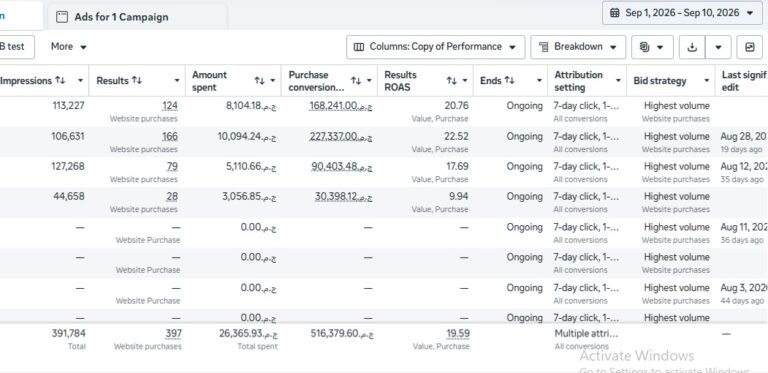Click total purchase value 516,379.60
Screen dimensions: 768x373
pos(342,334)
